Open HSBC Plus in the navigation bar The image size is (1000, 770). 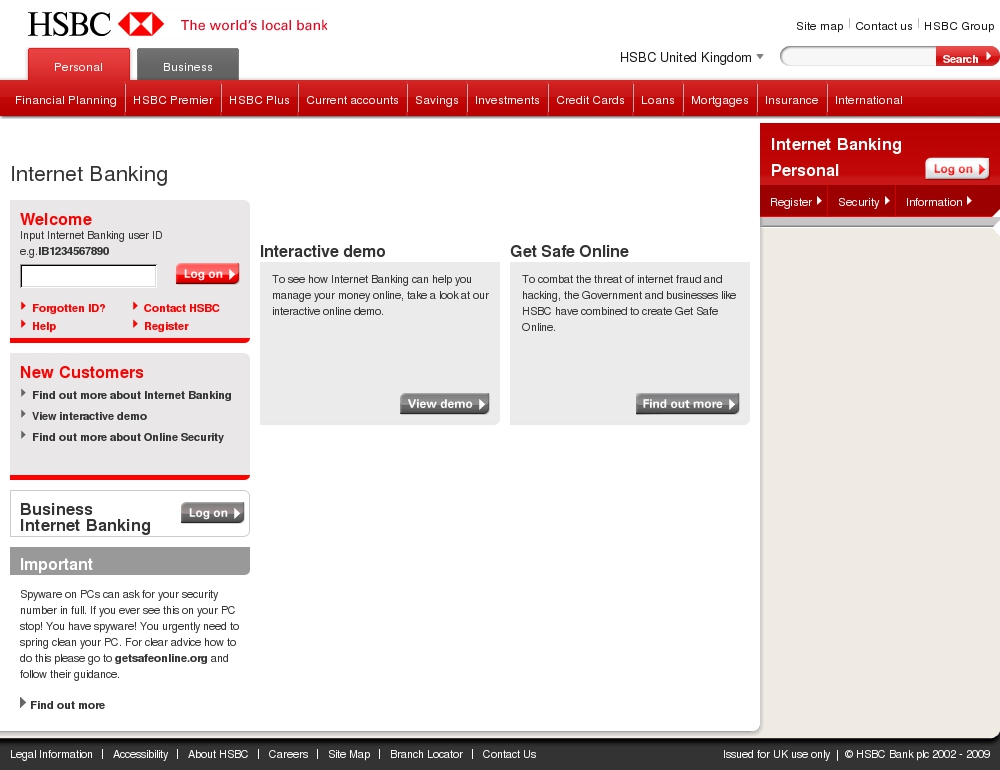pos(259,100)
